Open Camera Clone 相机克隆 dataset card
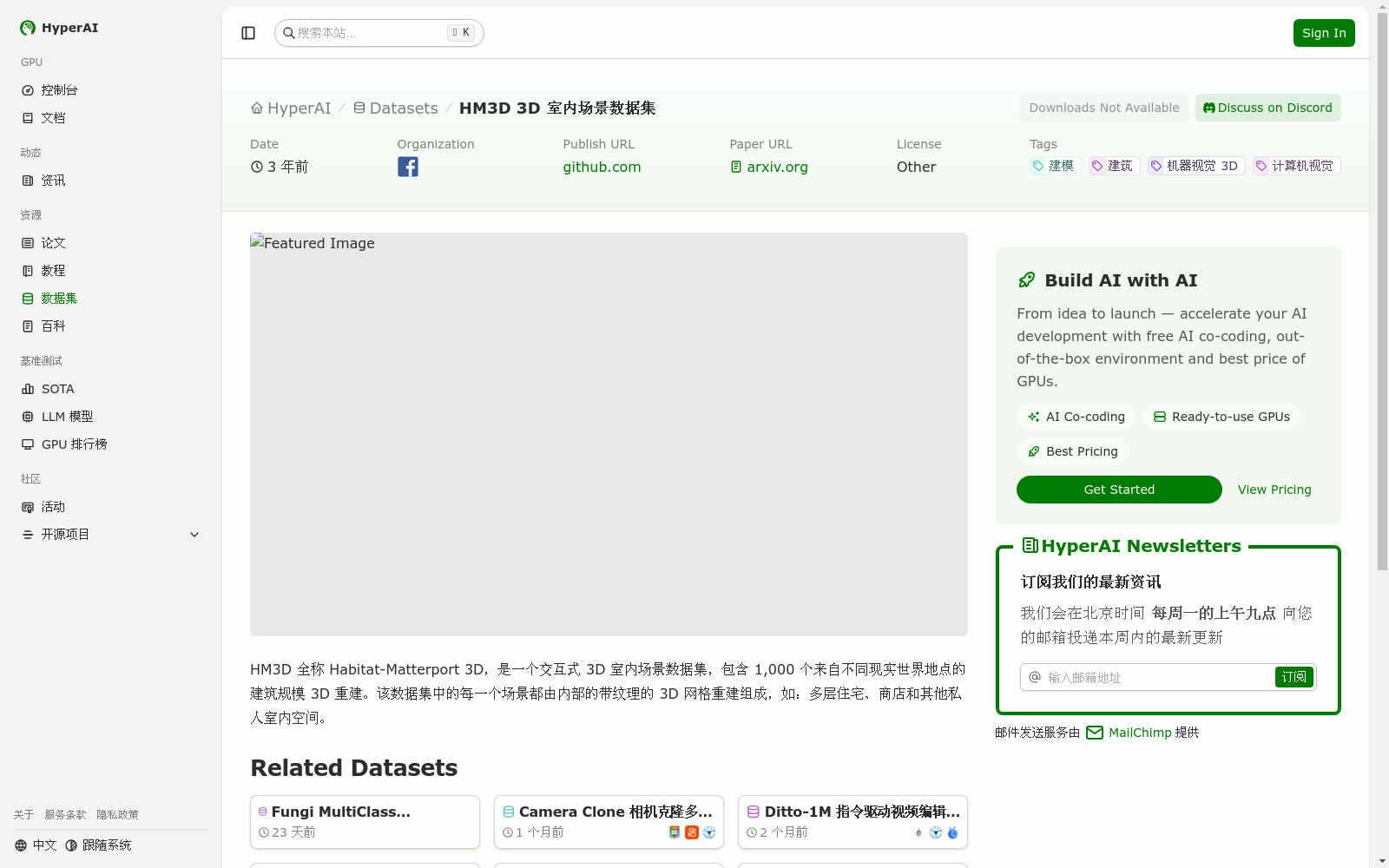Viewport: 1389px width, 868px height. pyautogui.click(x=609, y=822)
